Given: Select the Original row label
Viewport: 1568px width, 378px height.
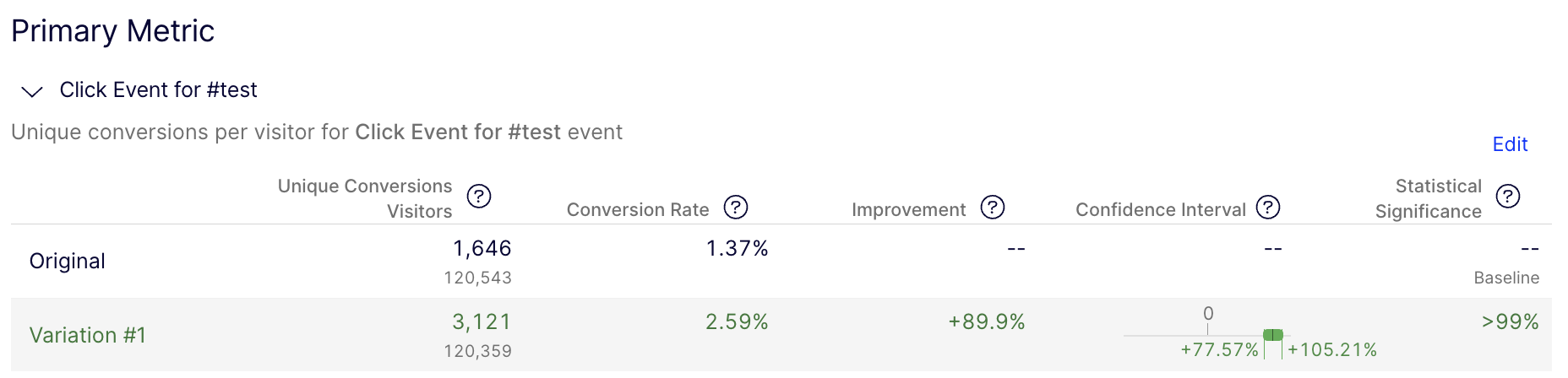Looking at the screenshot, I should click(68, 261).
